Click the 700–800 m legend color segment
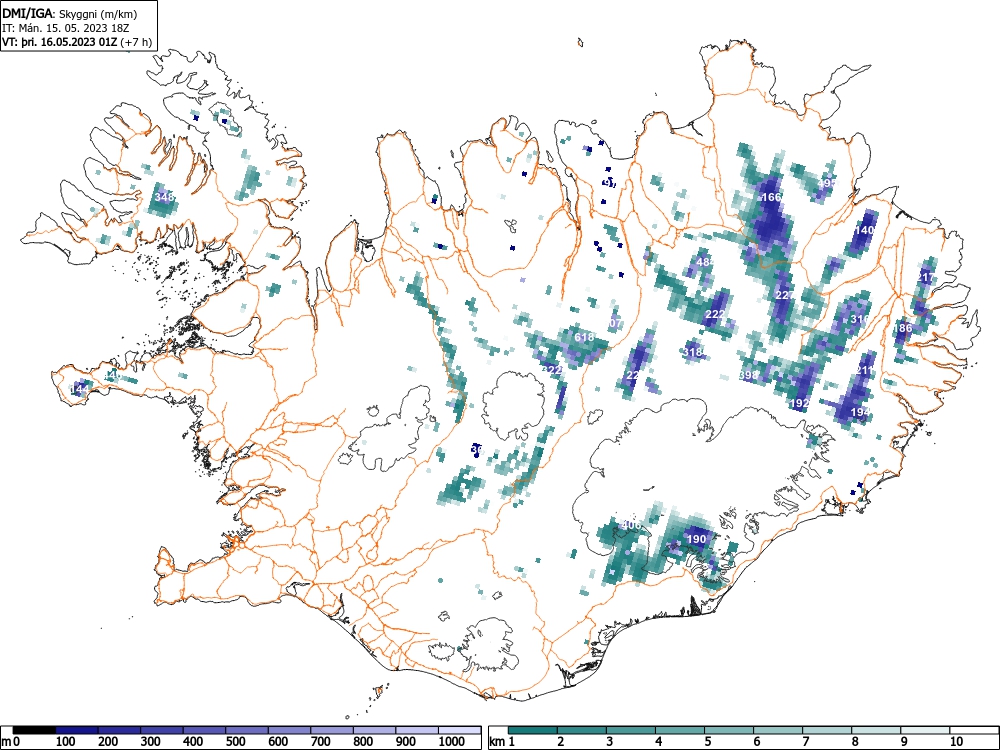 332,730
